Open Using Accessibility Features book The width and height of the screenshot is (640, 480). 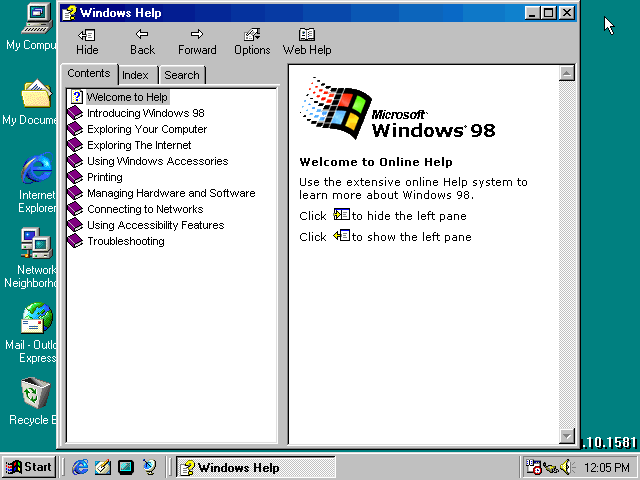[156, 225]
